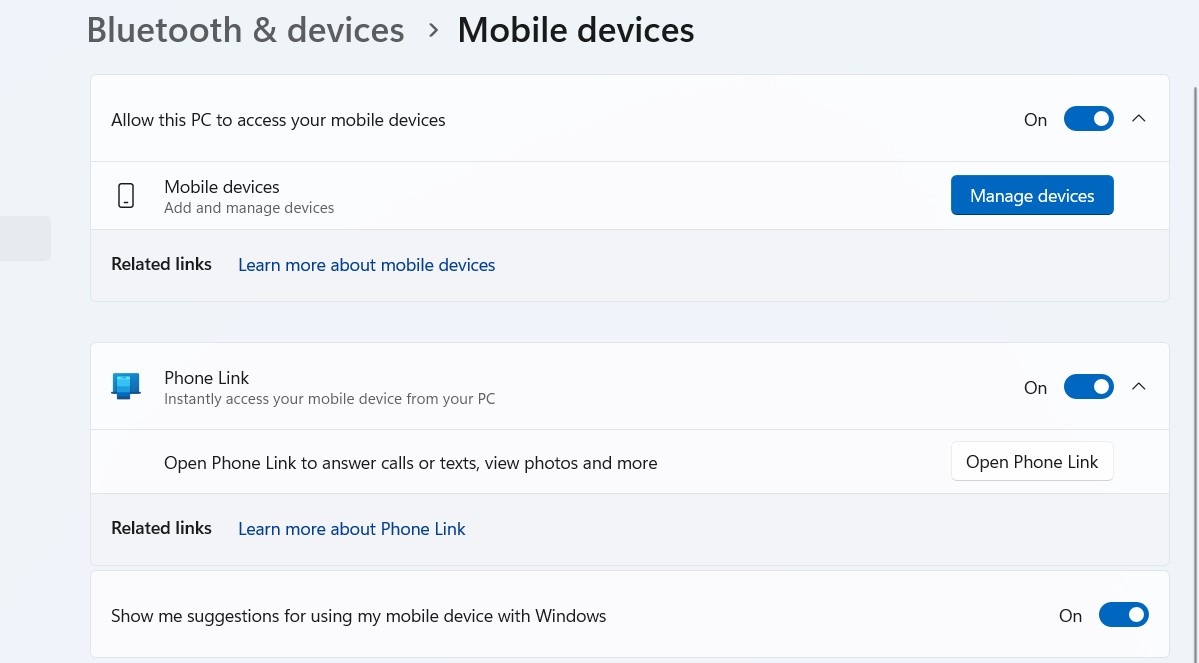Turn off PC access to mobile devices
The image size is (1199, 663).
1088,119
